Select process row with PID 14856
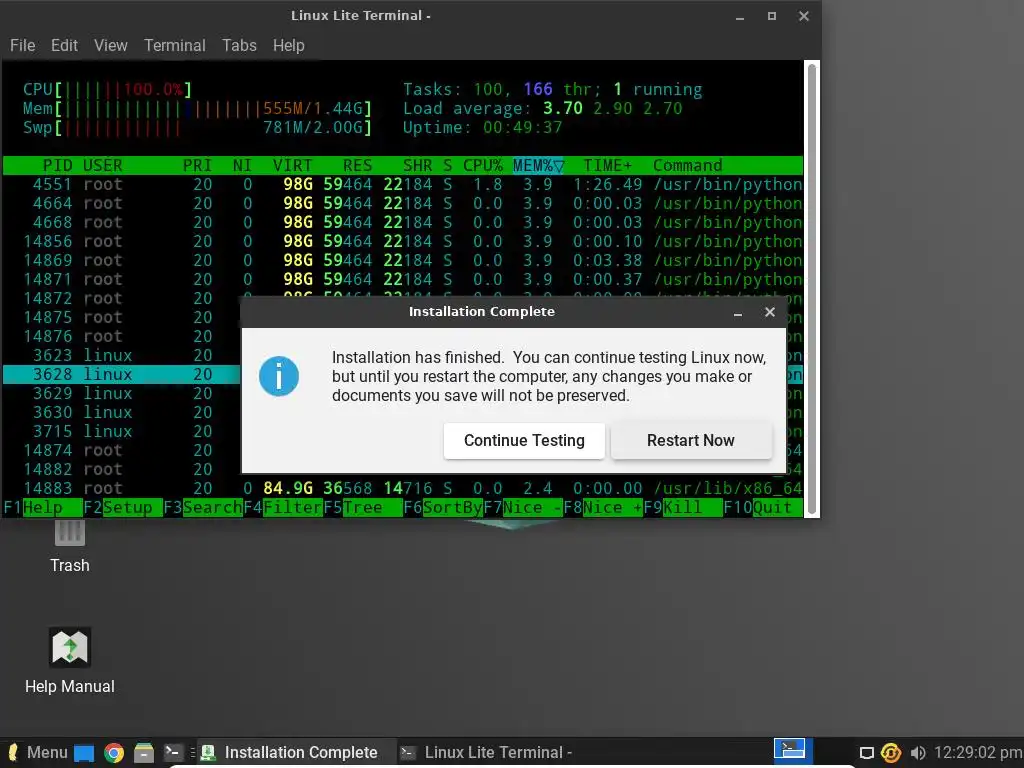Viewport: 1024px width, 768px height. pyautogui.click(x=403, y=242)
